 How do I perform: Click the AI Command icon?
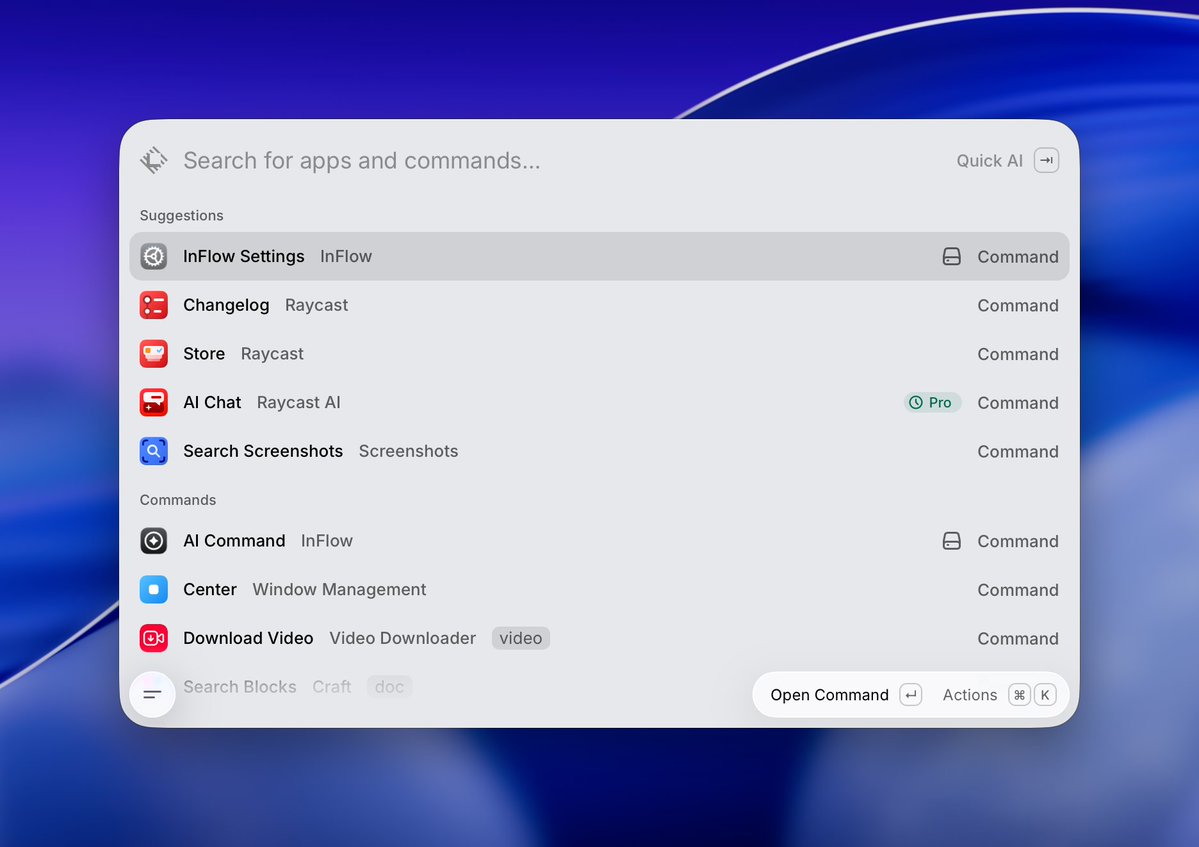point(154,540)
